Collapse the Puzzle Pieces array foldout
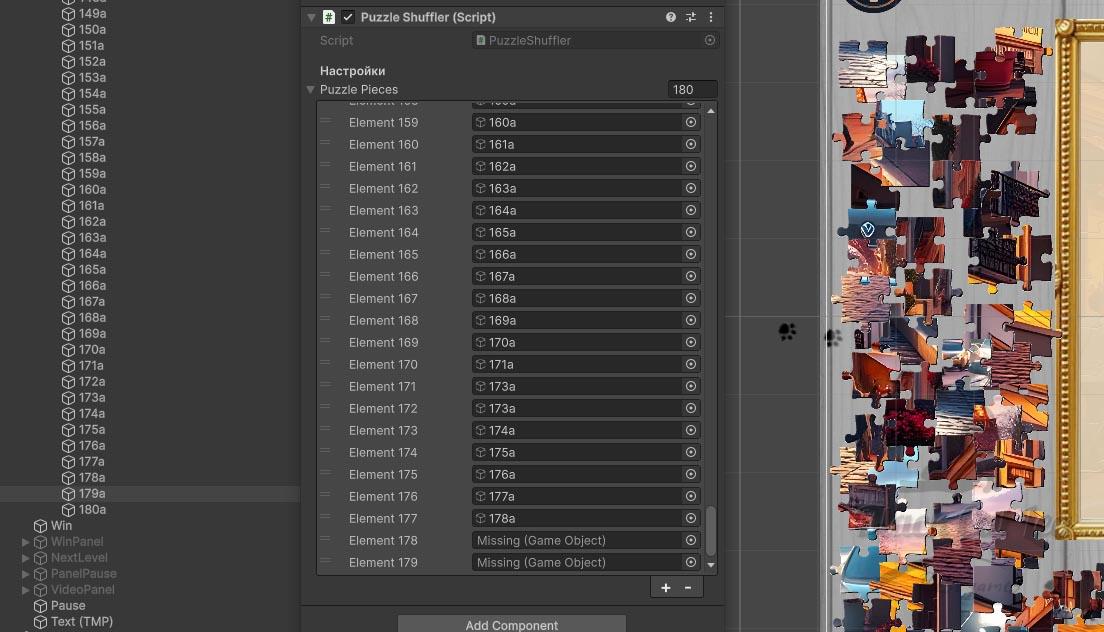1104x632 pixels. (x=310, y=89)
